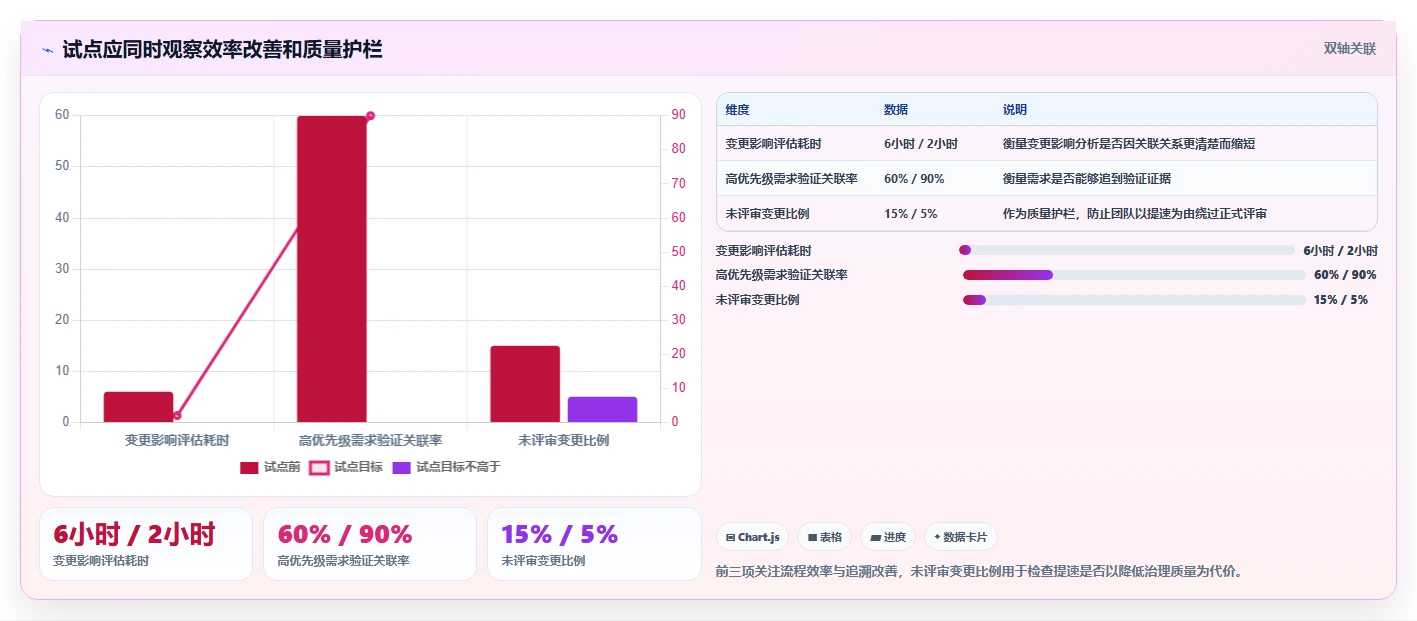This screenshot has width=1417, height=621.
Task: Click the 未评审变更比例 progress bar
Action: pyautogui.click(x=1134, y=300)
